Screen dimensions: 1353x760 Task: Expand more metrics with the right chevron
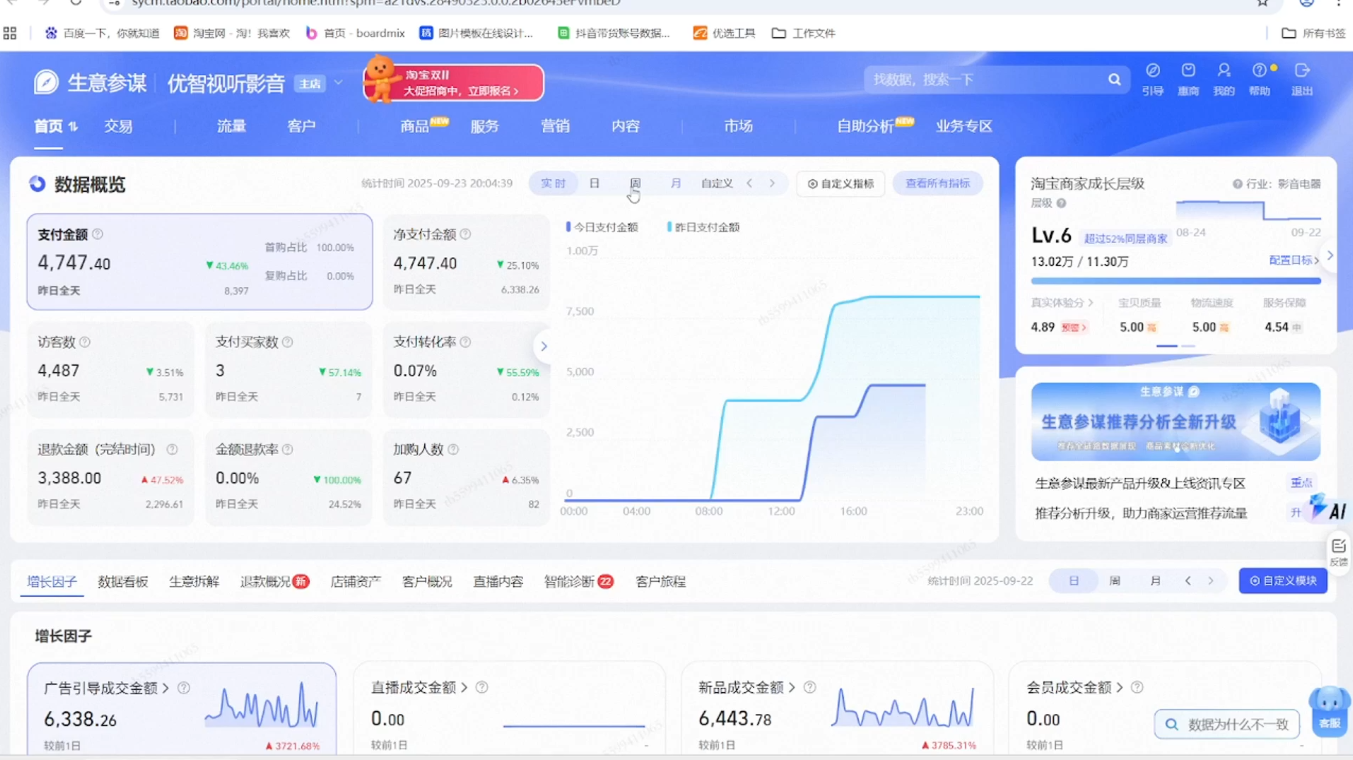(544, 347)
